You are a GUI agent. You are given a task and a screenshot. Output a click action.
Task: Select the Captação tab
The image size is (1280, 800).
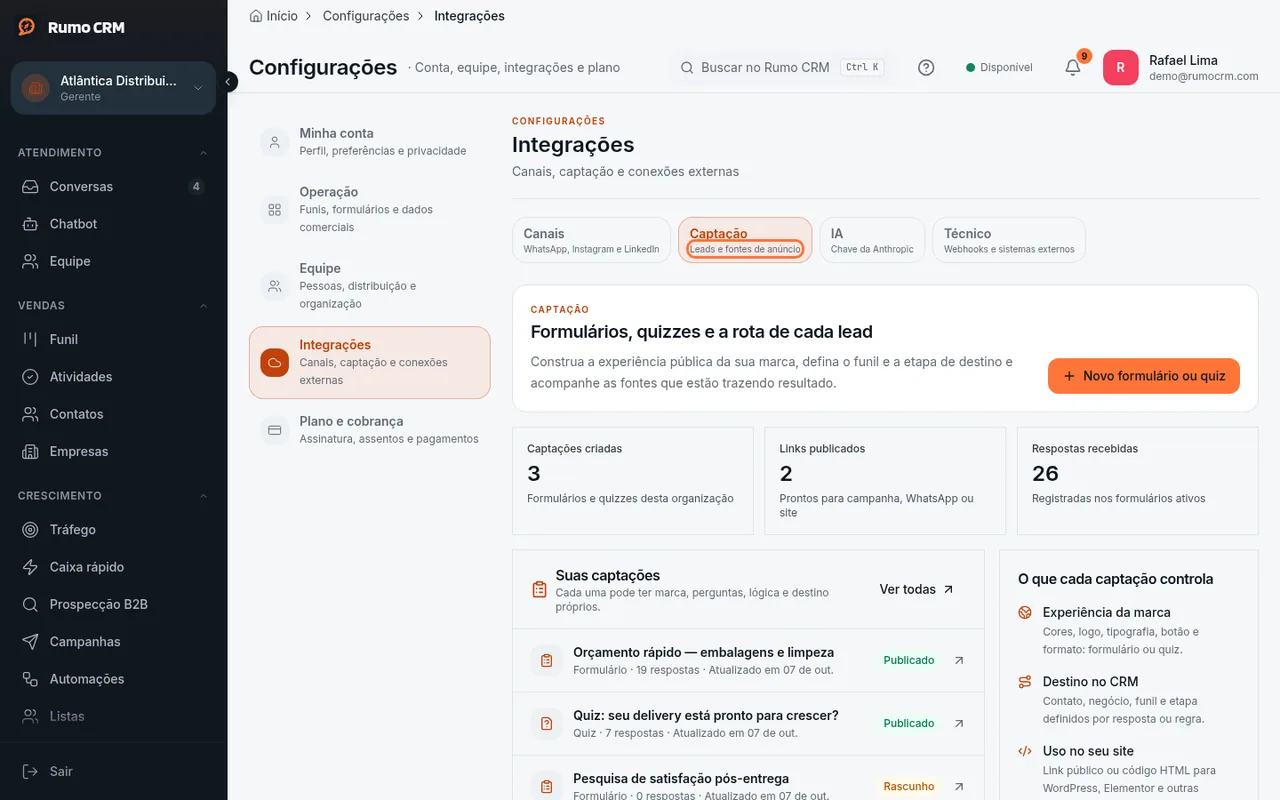[x=745, y=240]
